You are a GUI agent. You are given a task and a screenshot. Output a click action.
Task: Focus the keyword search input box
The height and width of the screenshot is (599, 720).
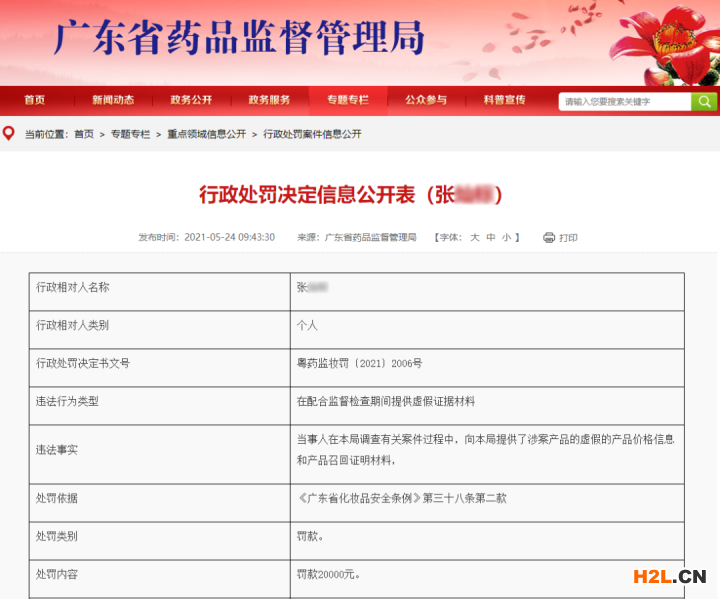pyautogui.click(x=625, y=101)
